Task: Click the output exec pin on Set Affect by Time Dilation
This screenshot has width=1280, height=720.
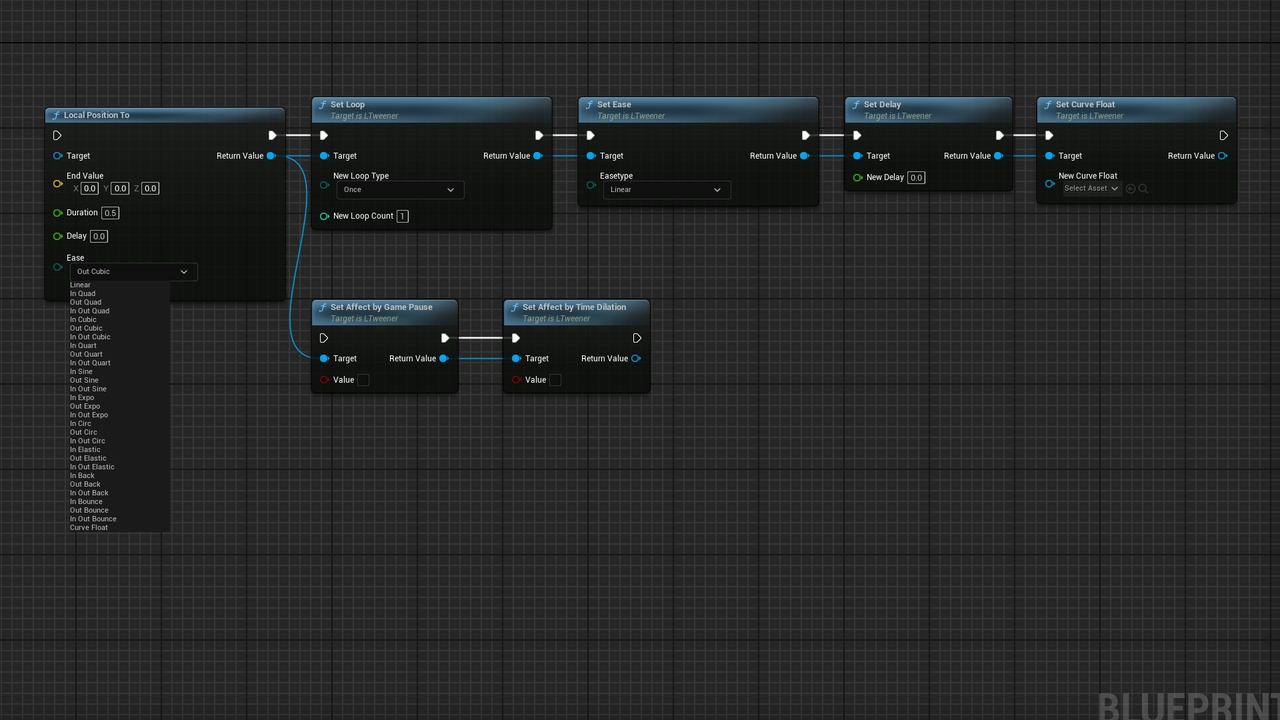Action: click(x=637, y=338)
